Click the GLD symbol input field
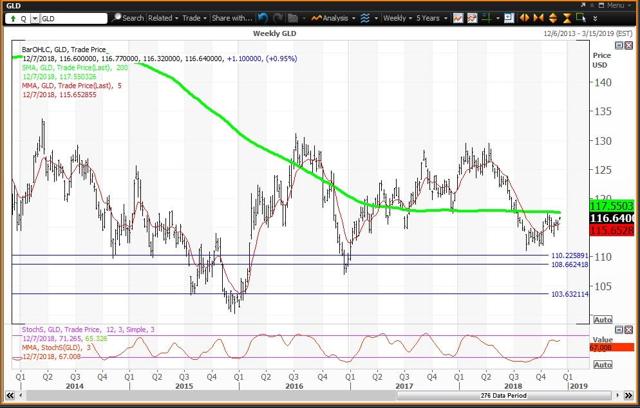 (73, 19)
